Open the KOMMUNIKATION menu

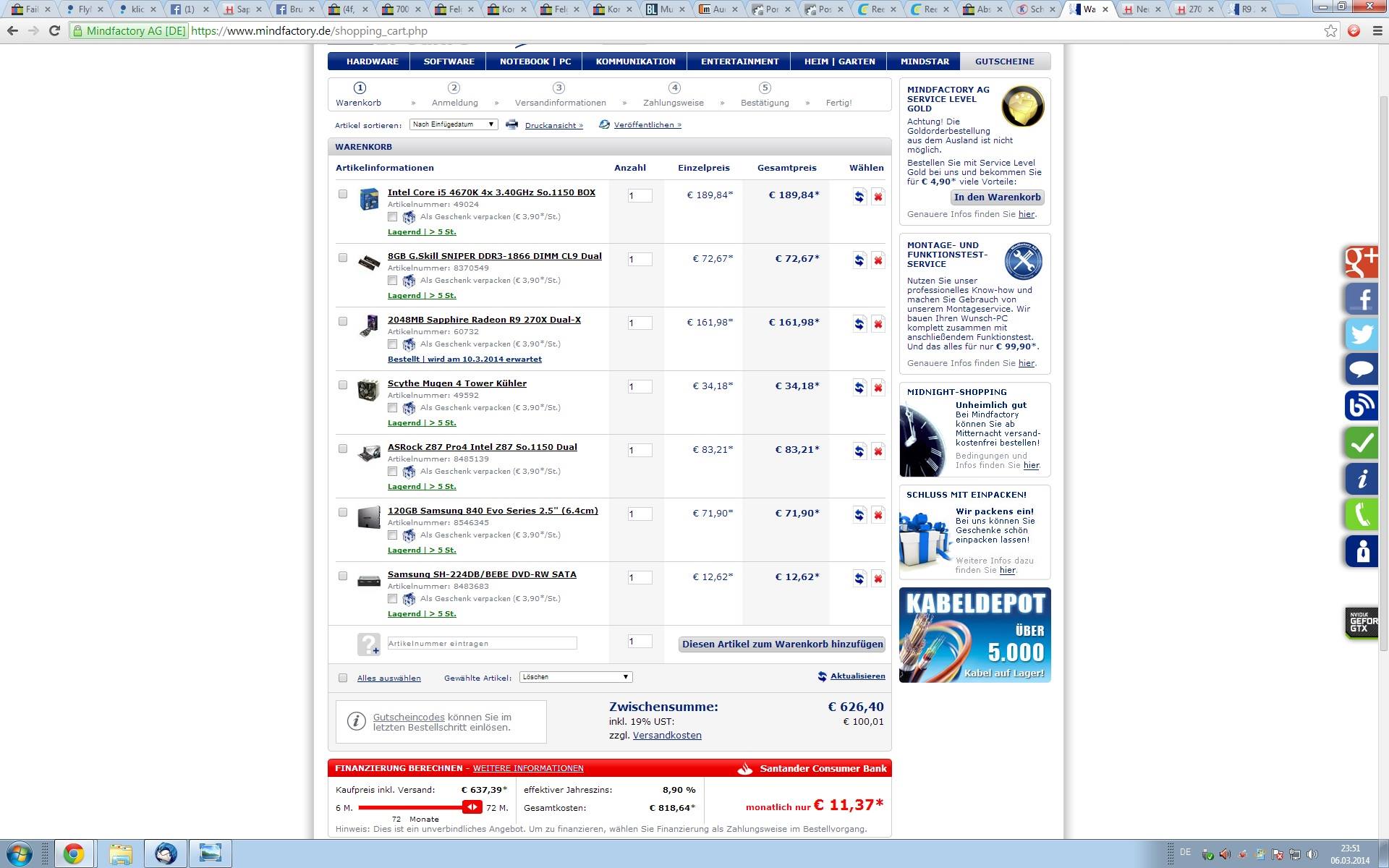point(635,61)
